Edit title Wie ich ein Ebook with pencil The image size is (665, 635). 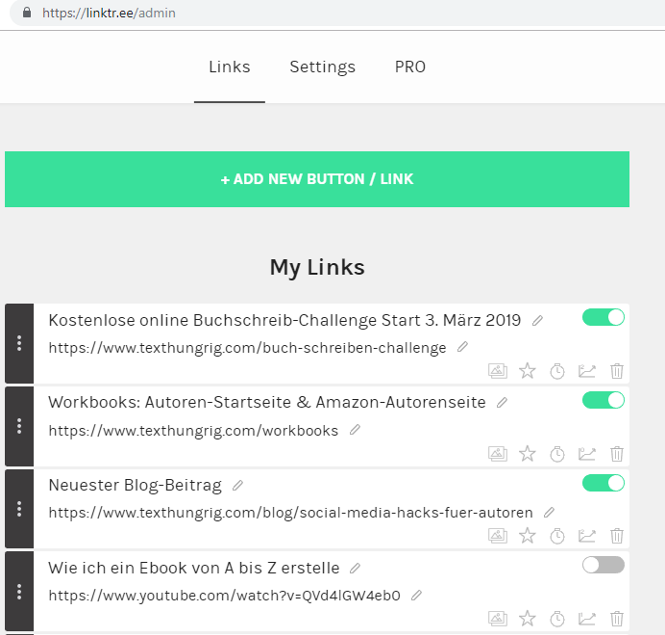coord(355,568)
